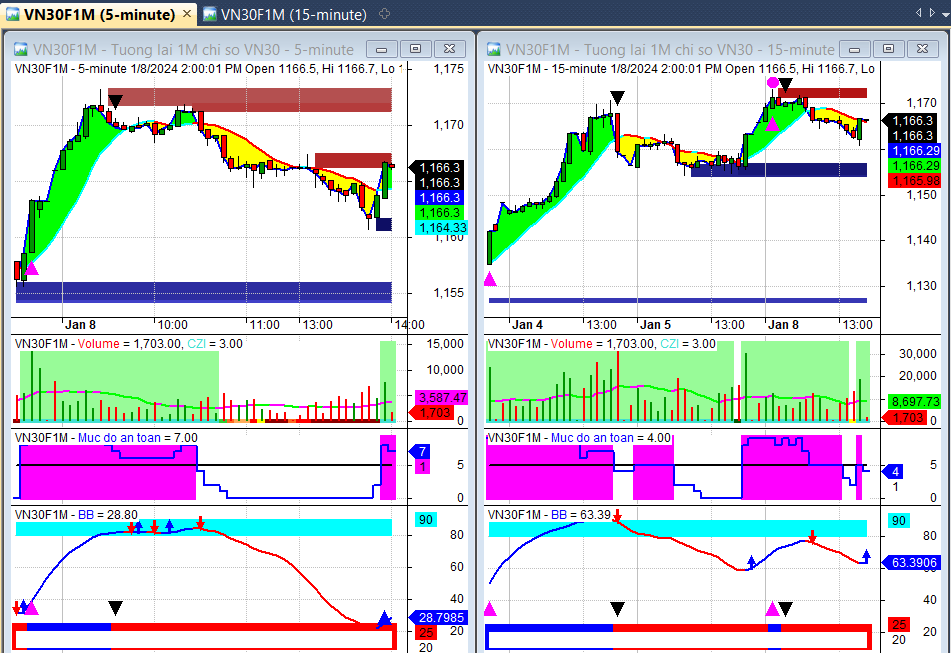Click the 15-minute window title text
The height and width of the screenshot is (653, 951).
coord(670,49)
